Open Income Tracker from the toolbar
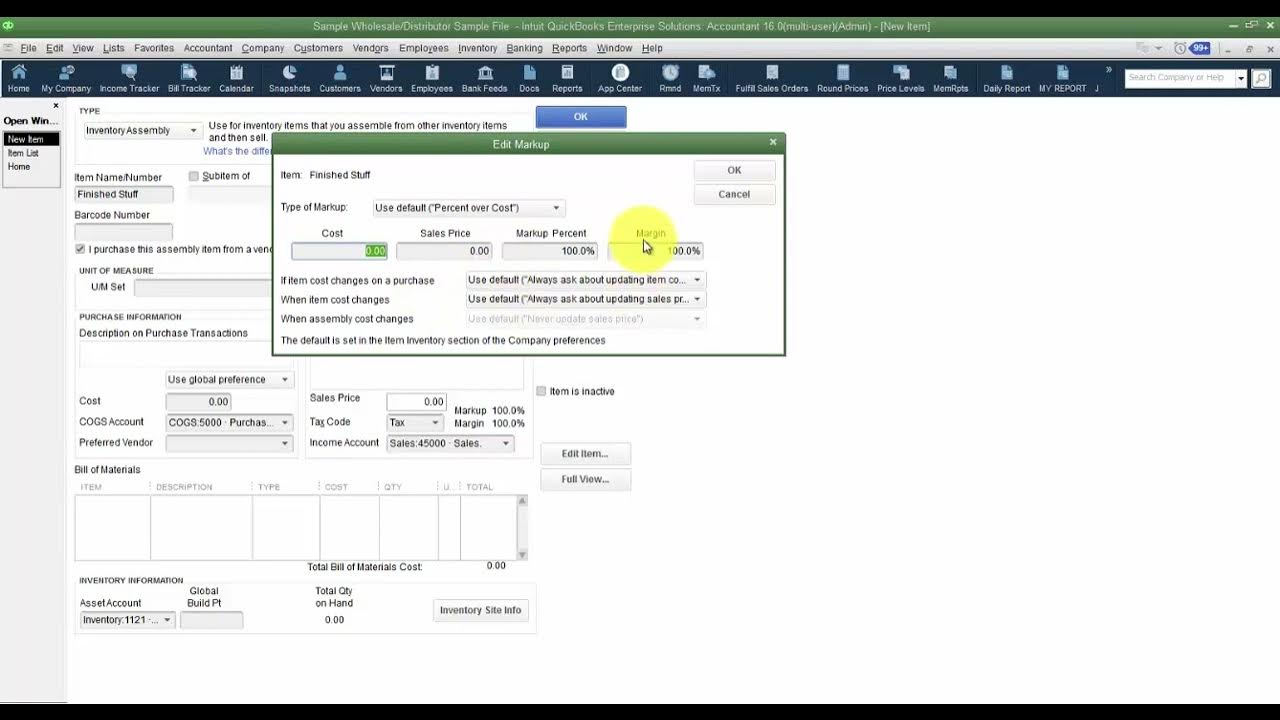The height and width of the screenshot is (720, 1280). pos(129,79)
